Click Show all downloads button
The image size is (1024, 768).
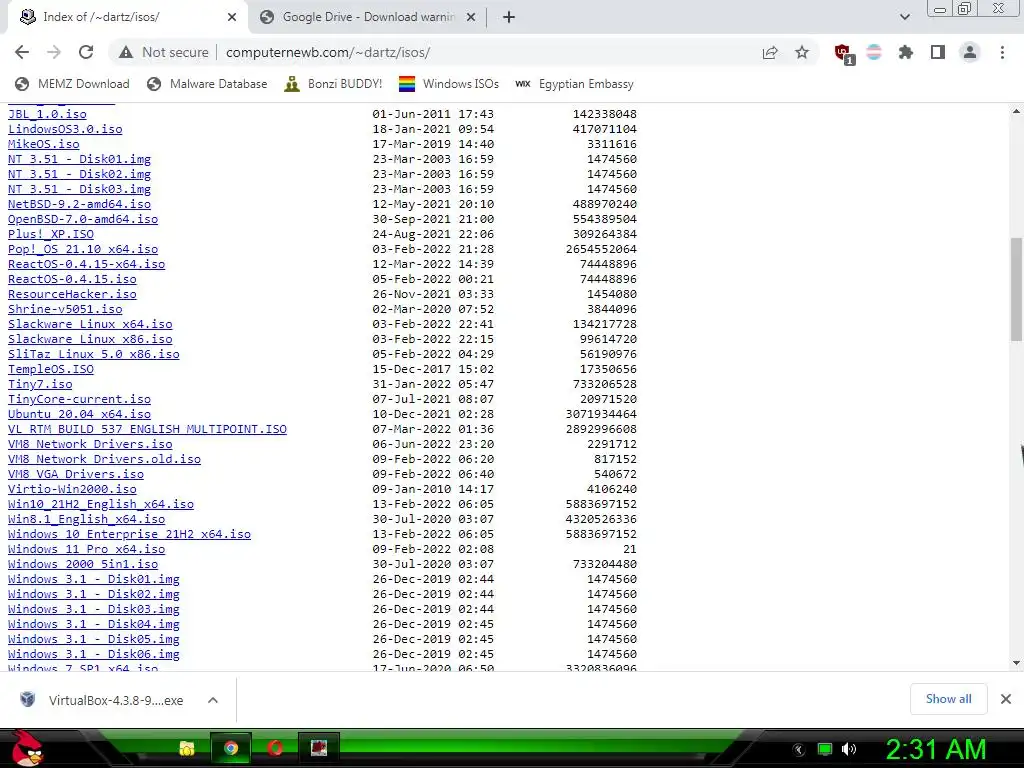tap(948, 699)
